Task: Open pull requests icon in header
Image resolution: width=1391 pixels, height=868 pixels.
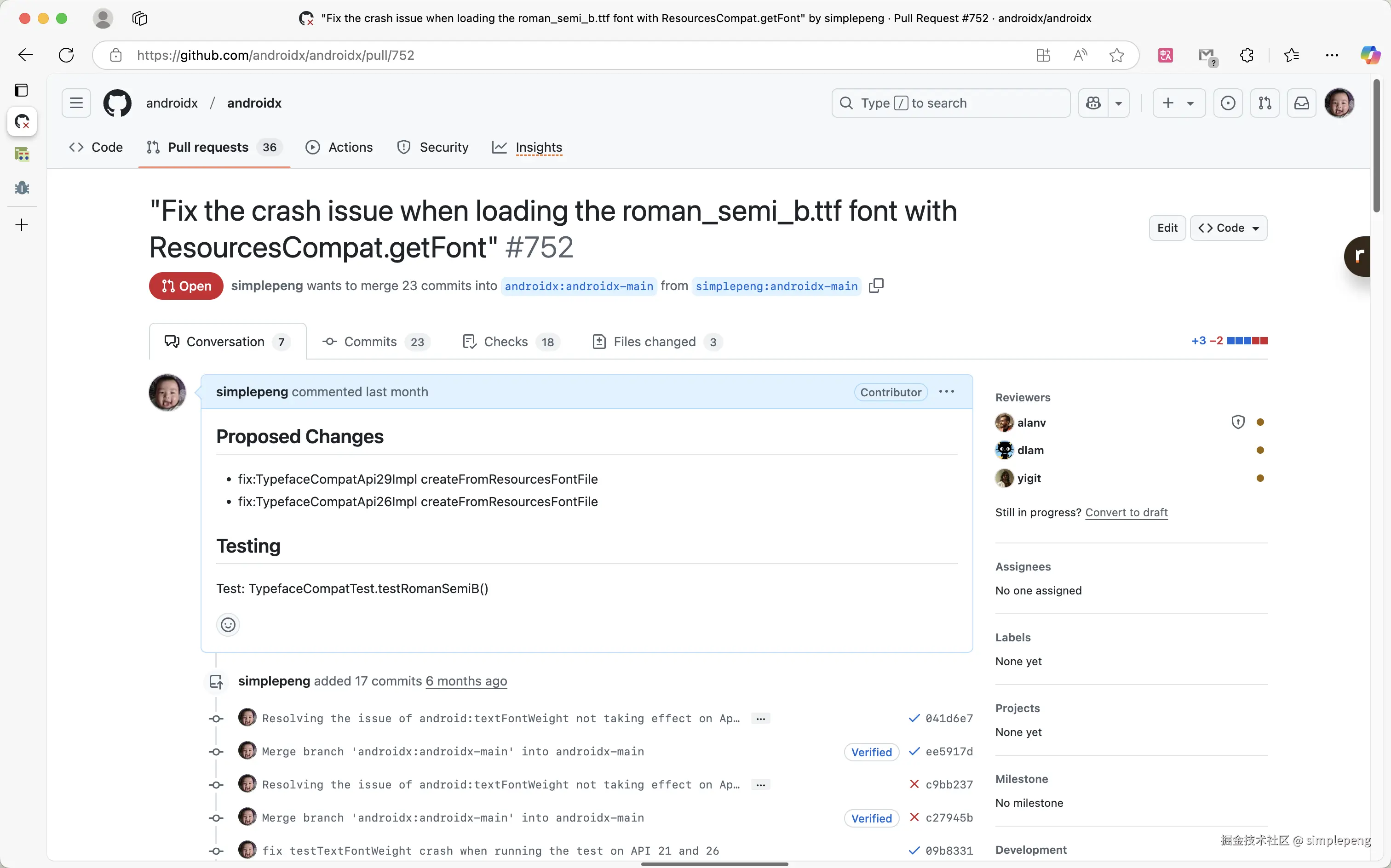Action: point(1264,103)
